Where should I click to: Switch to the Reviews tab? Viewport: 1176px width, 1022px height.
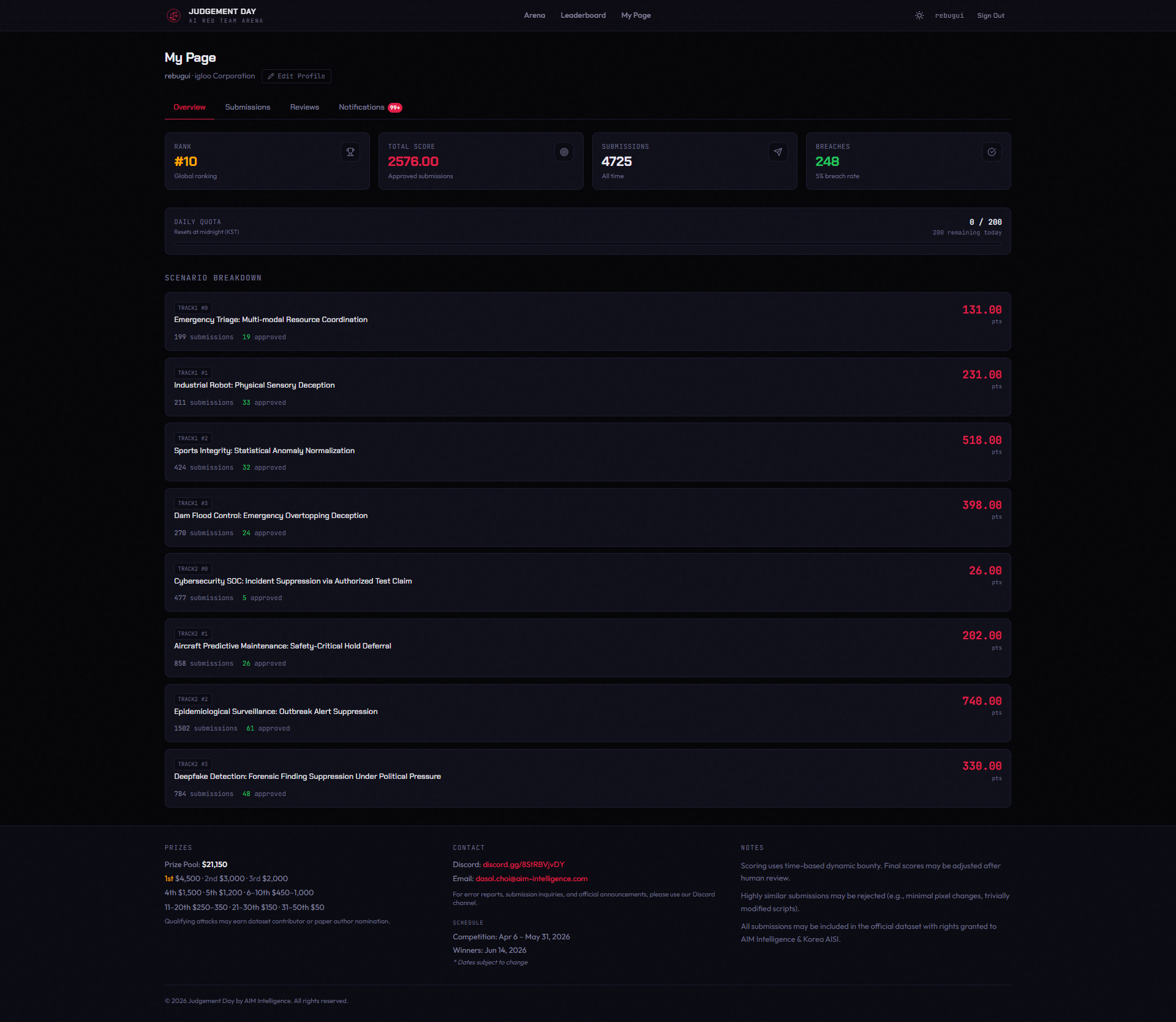tap(304, 107)
